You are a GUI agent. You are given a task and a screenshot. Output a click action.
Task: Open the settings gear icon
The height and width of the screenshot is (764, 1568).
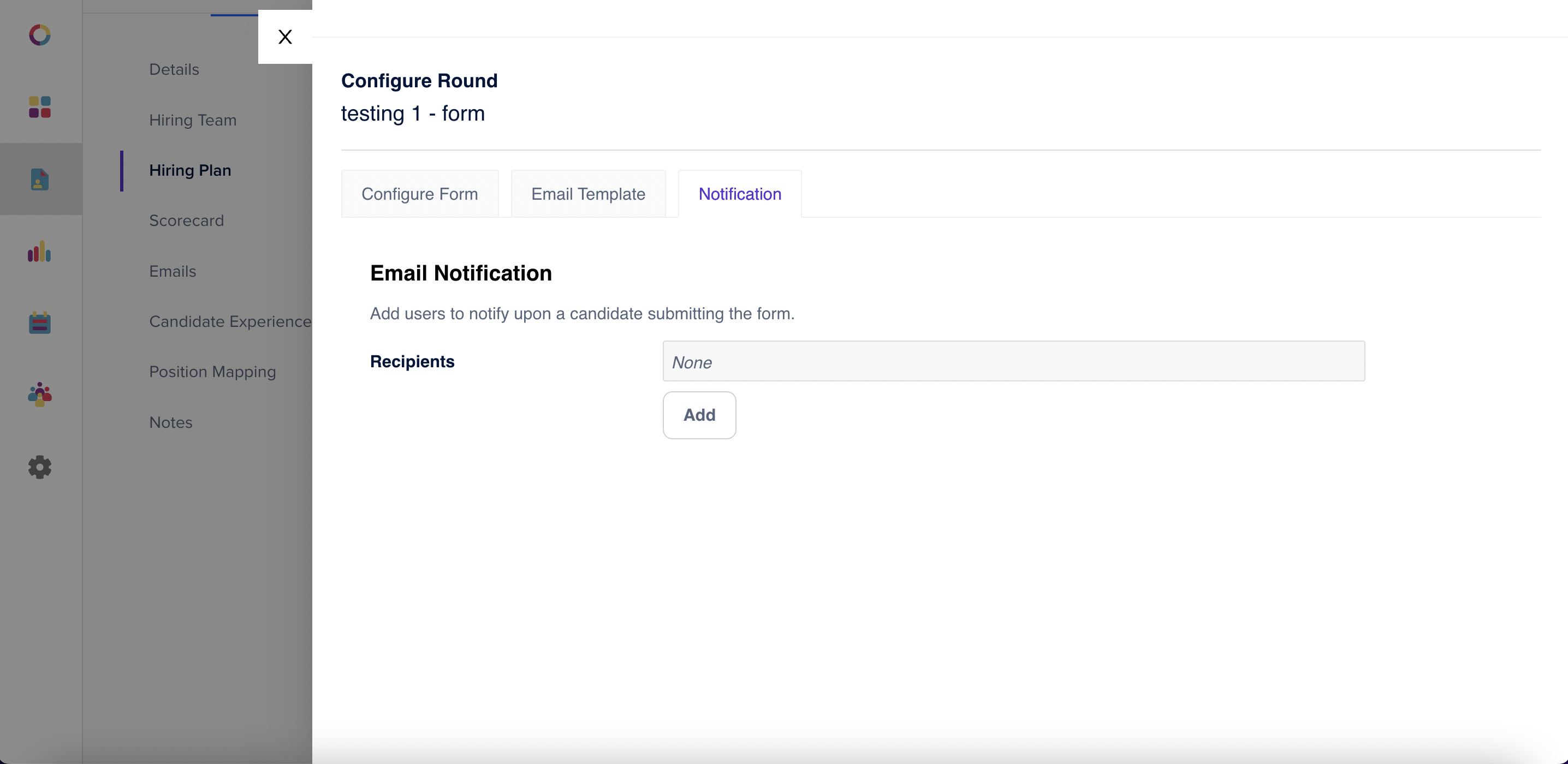tap(40, 467)
